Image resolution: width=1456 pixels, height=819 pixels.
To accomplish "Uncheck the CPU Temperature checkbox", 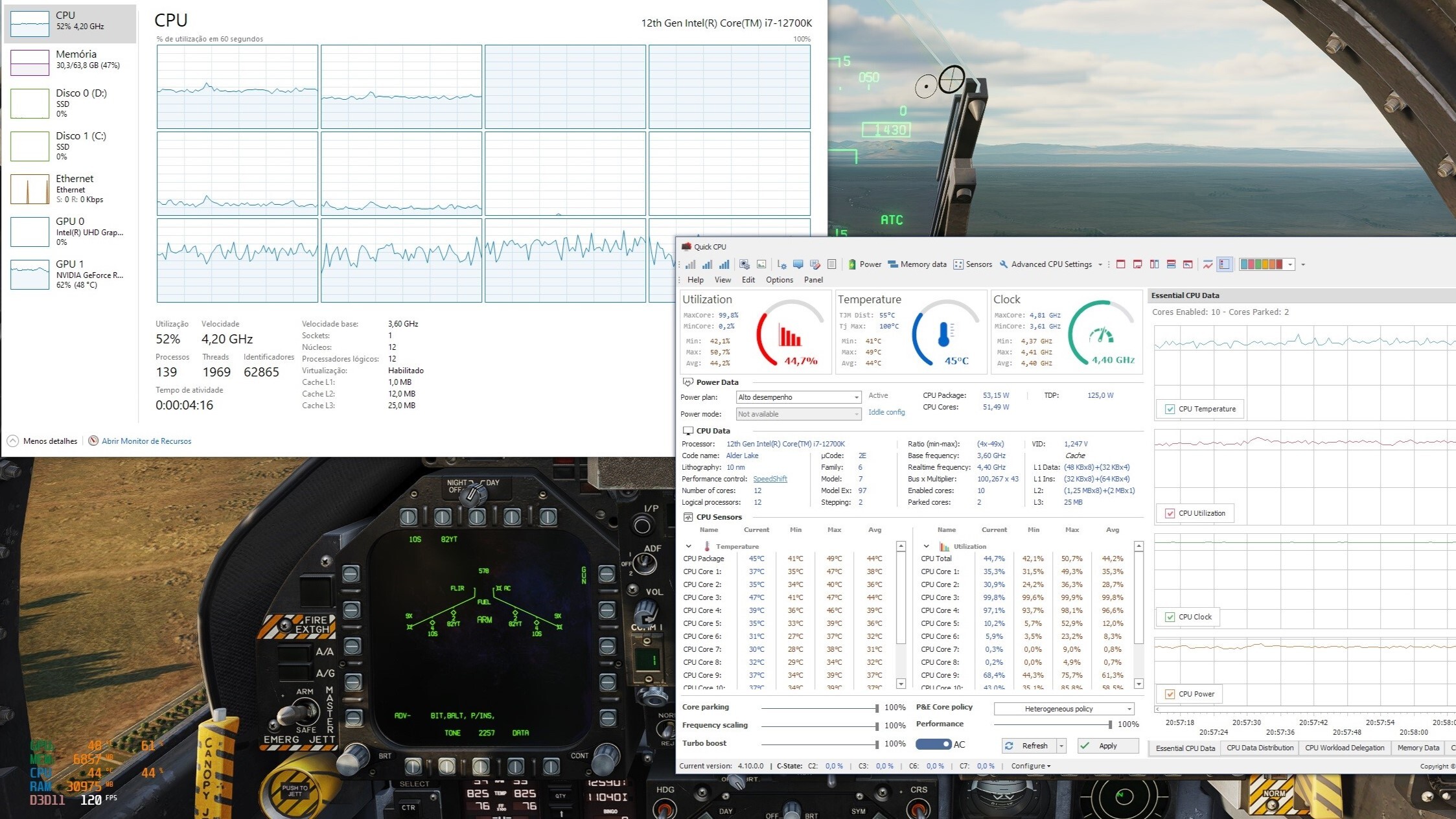I will [1170, 409].
